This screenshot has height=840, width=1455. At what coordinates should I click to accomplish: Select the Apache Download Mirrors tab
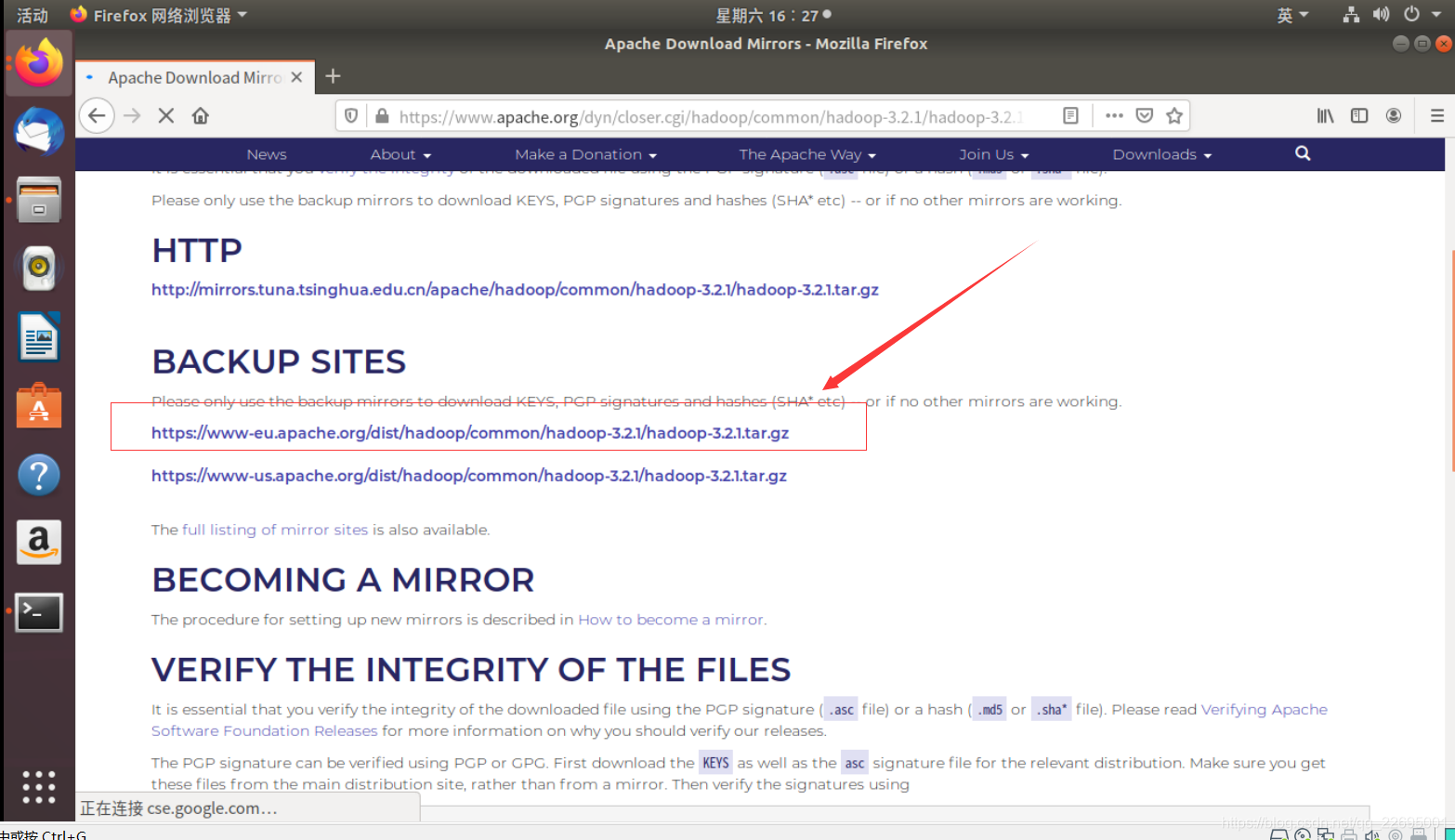click(194, 77)
